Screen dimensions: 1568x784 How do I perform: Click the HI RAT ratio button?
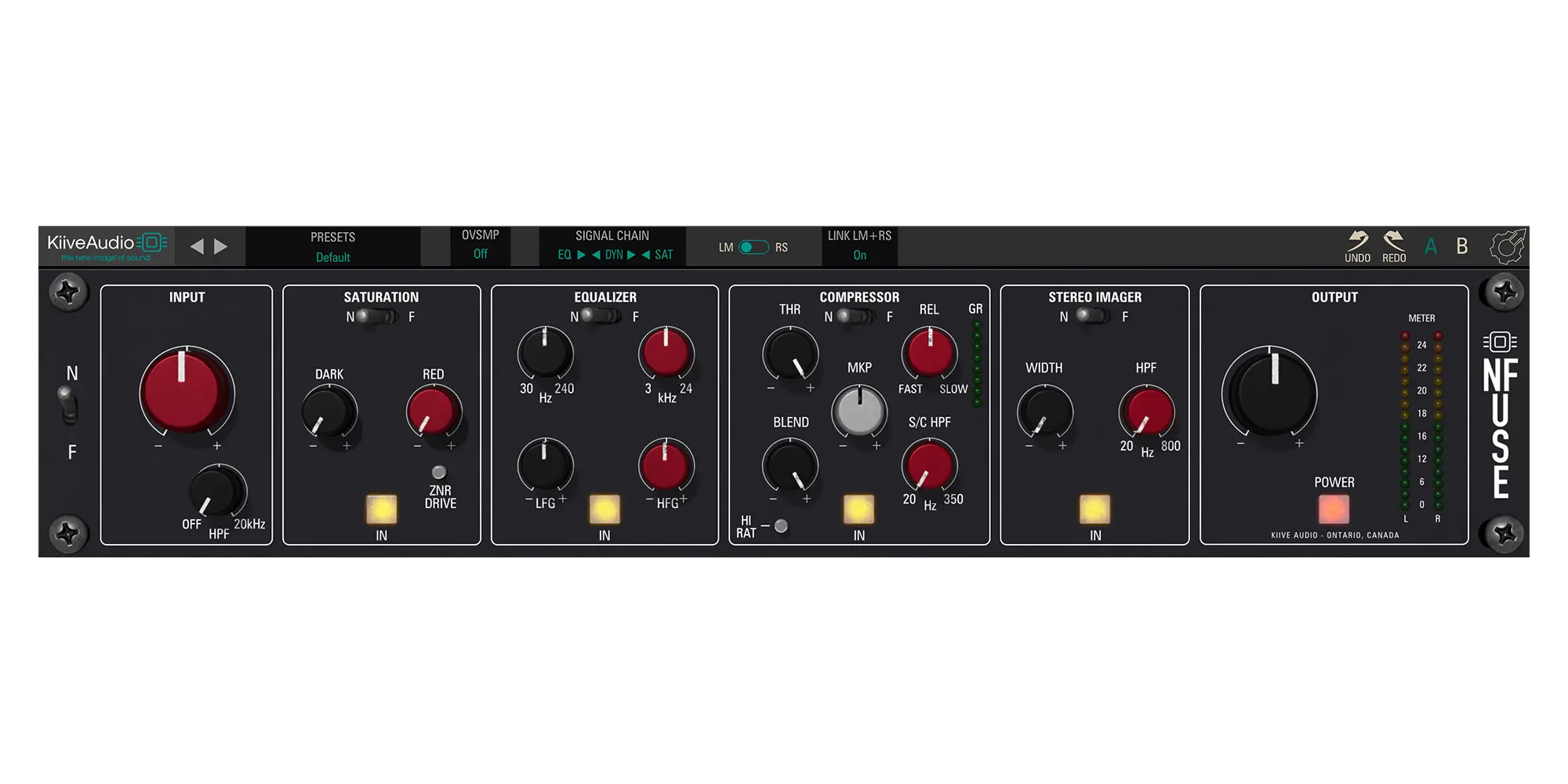781,527
